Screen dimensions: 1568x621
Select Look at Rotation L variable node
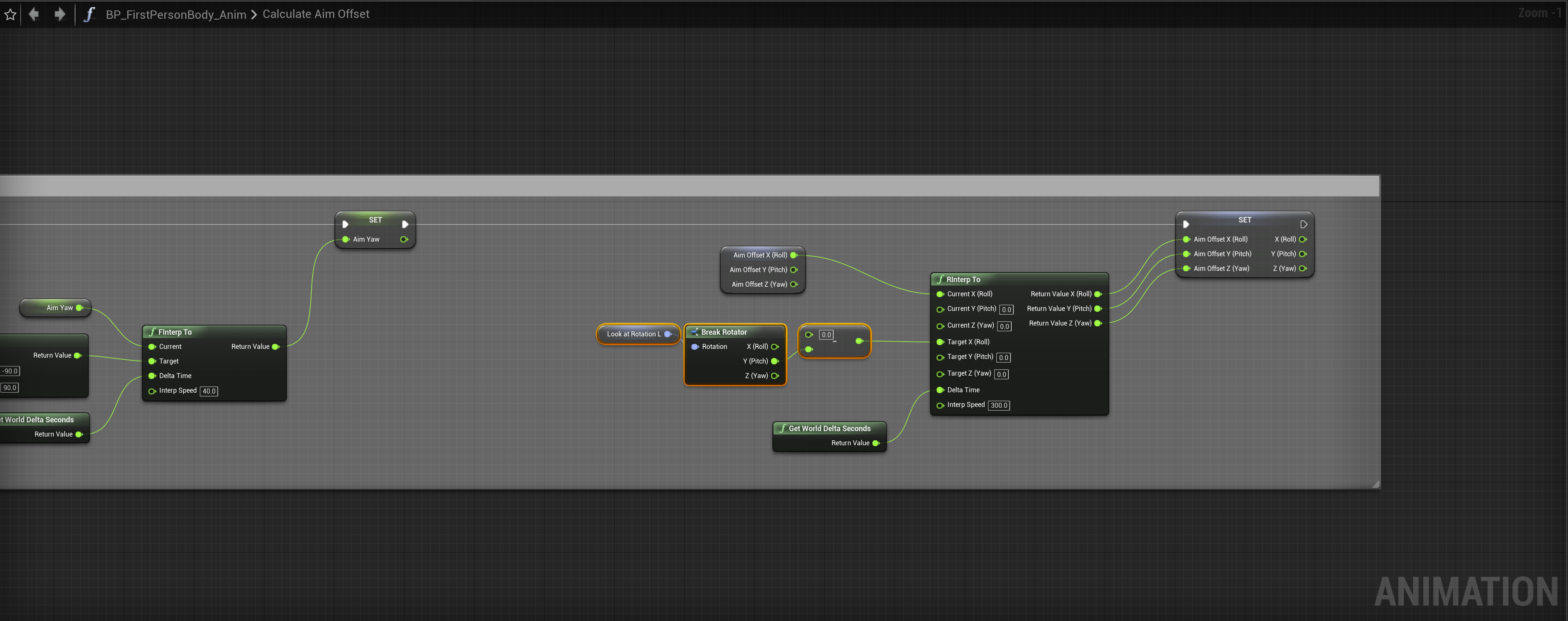(633, 334)
